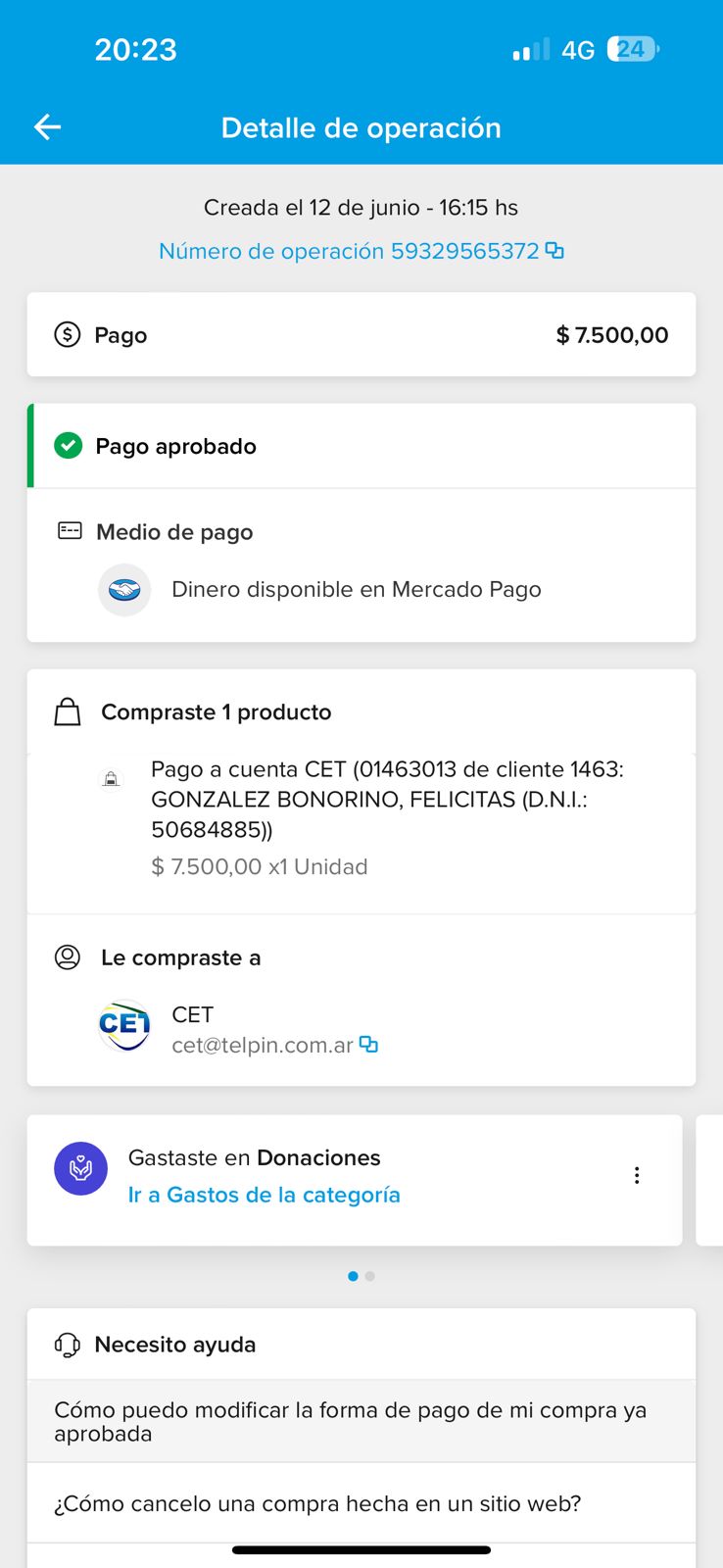The image size is (723, 1568).
Task: Tap the purple Donaciones category icon
Action: click(x=81, y=1168)
